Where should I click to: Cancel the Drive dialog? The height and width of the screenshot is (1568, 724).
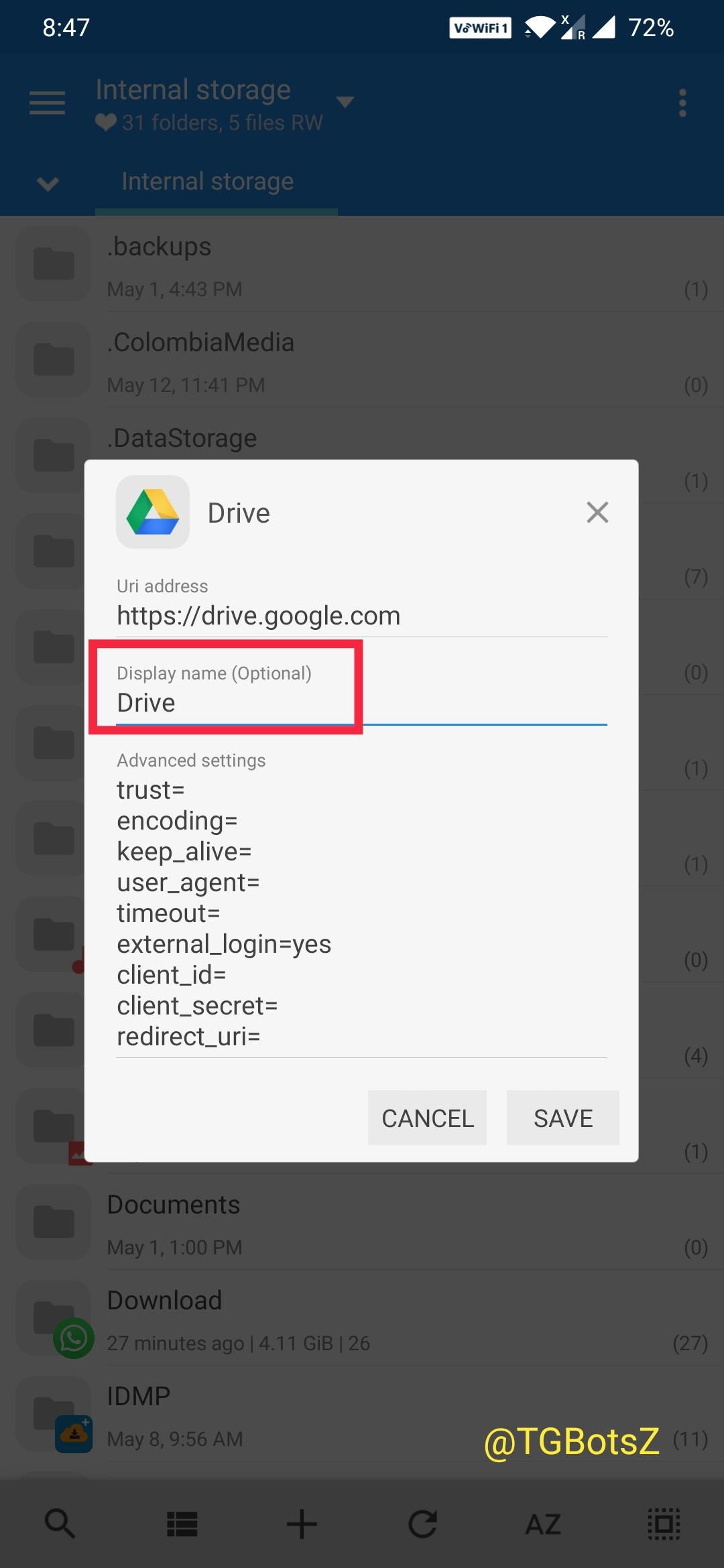(x=427, y=1118)
